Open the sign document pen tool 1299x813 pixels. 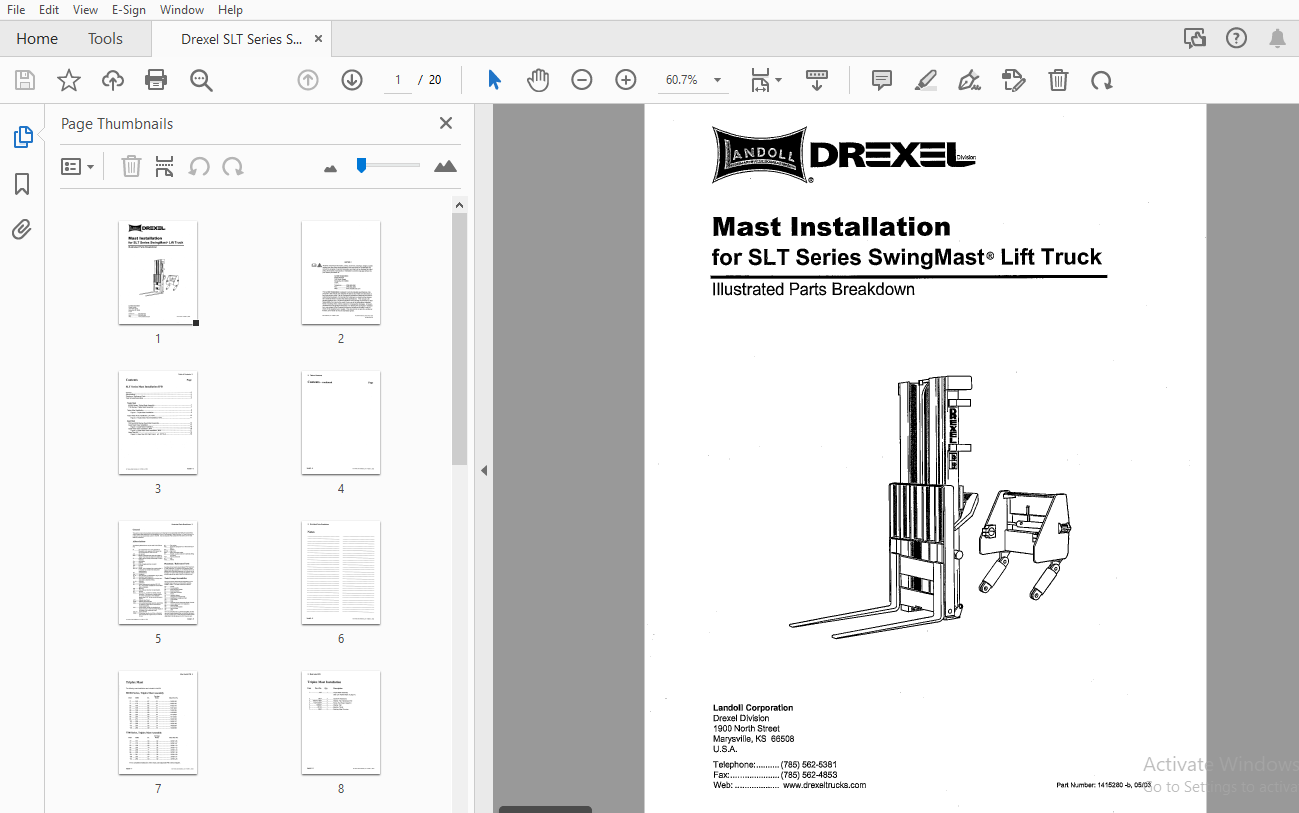(x=969, y=80)
